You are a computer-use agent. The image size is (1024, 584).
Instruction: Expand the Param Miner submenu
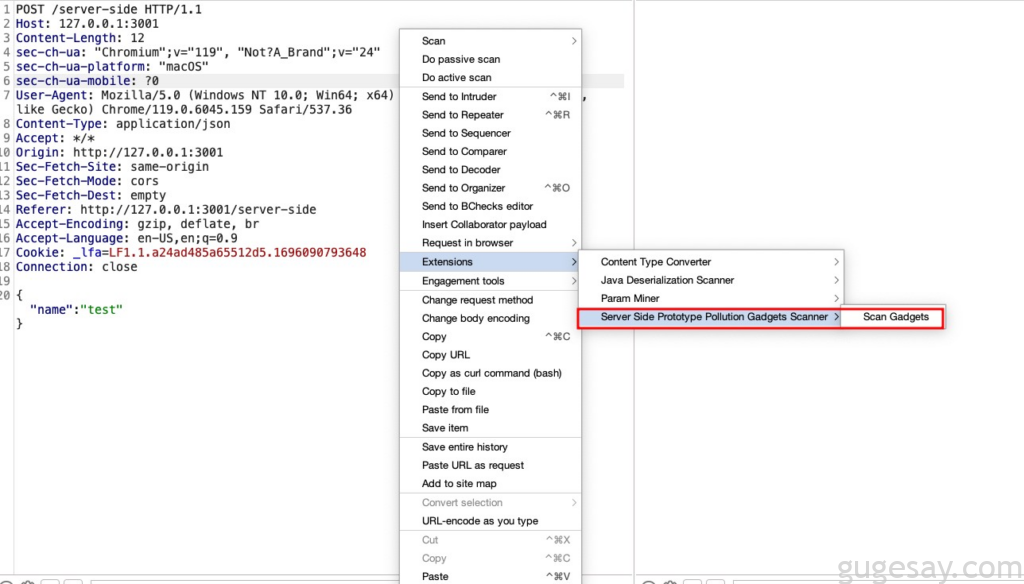630,299
